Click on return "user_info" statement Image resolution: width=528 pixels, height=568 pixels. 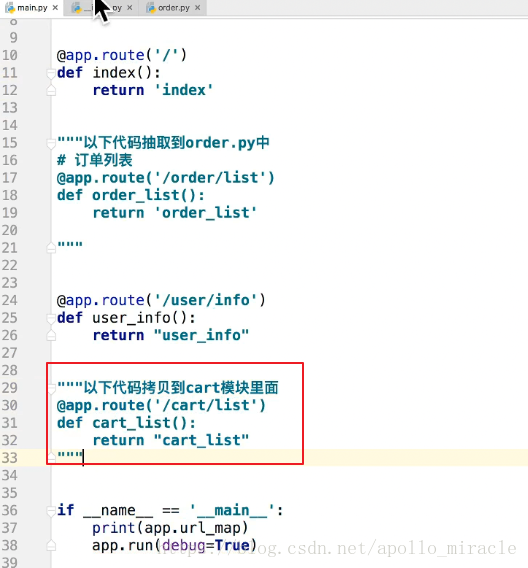(171, 335)
